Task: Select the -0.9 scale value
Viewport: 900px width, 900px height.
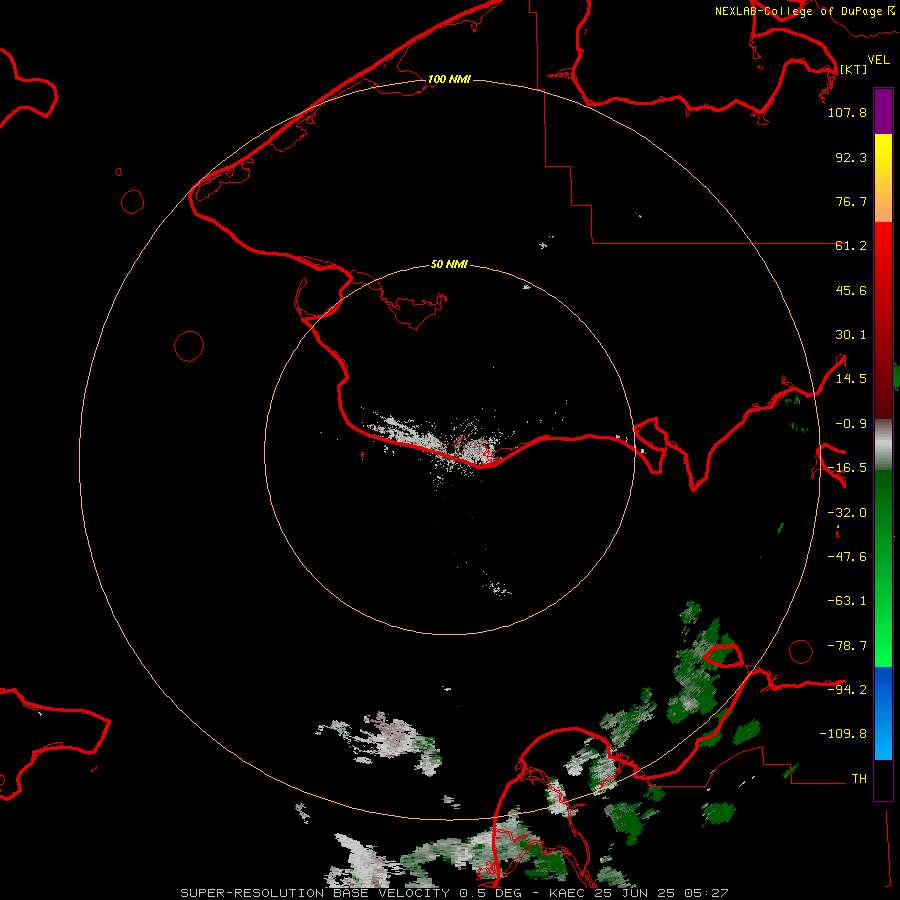Action: point(851,424)
